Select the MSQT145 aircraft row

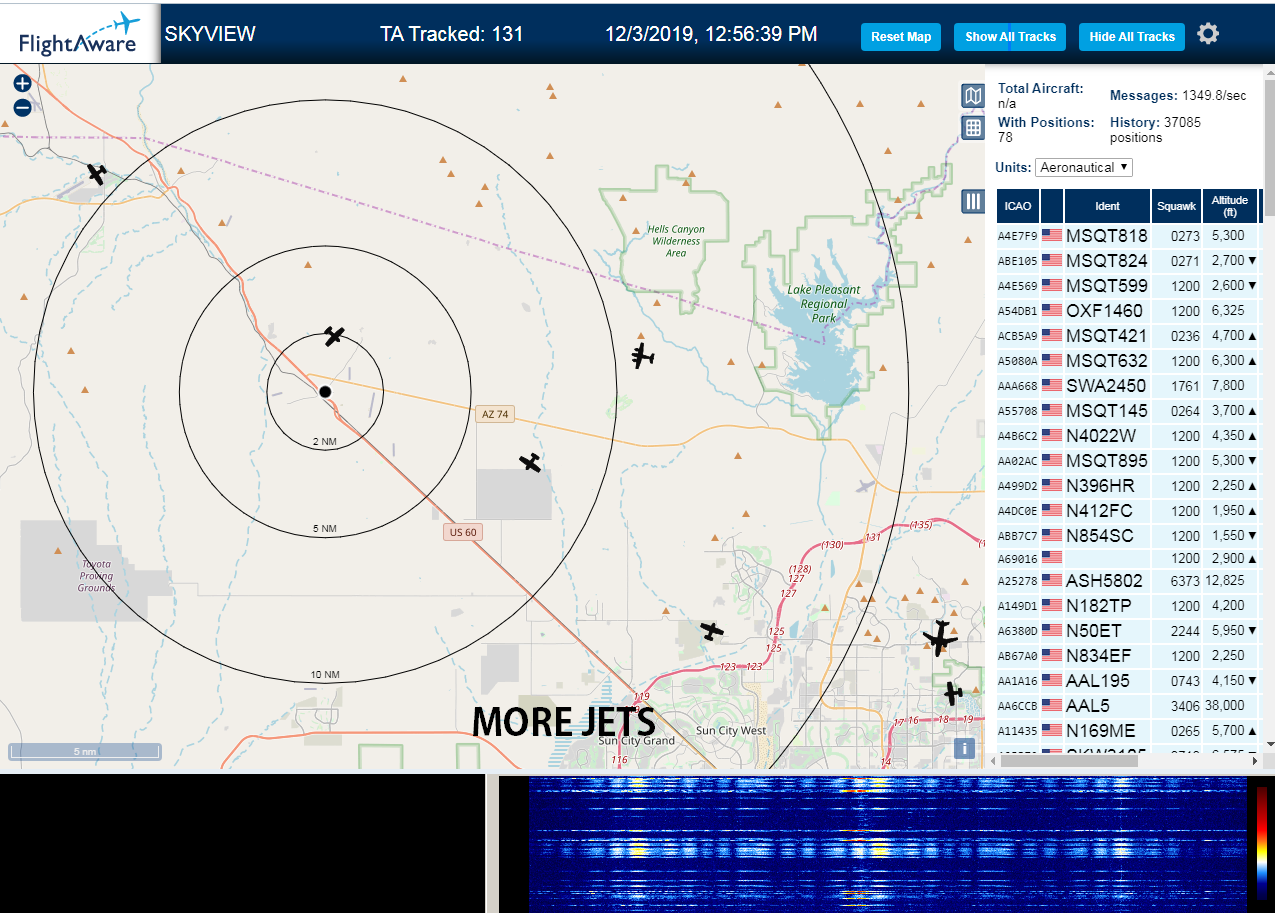pos(1127,411)
